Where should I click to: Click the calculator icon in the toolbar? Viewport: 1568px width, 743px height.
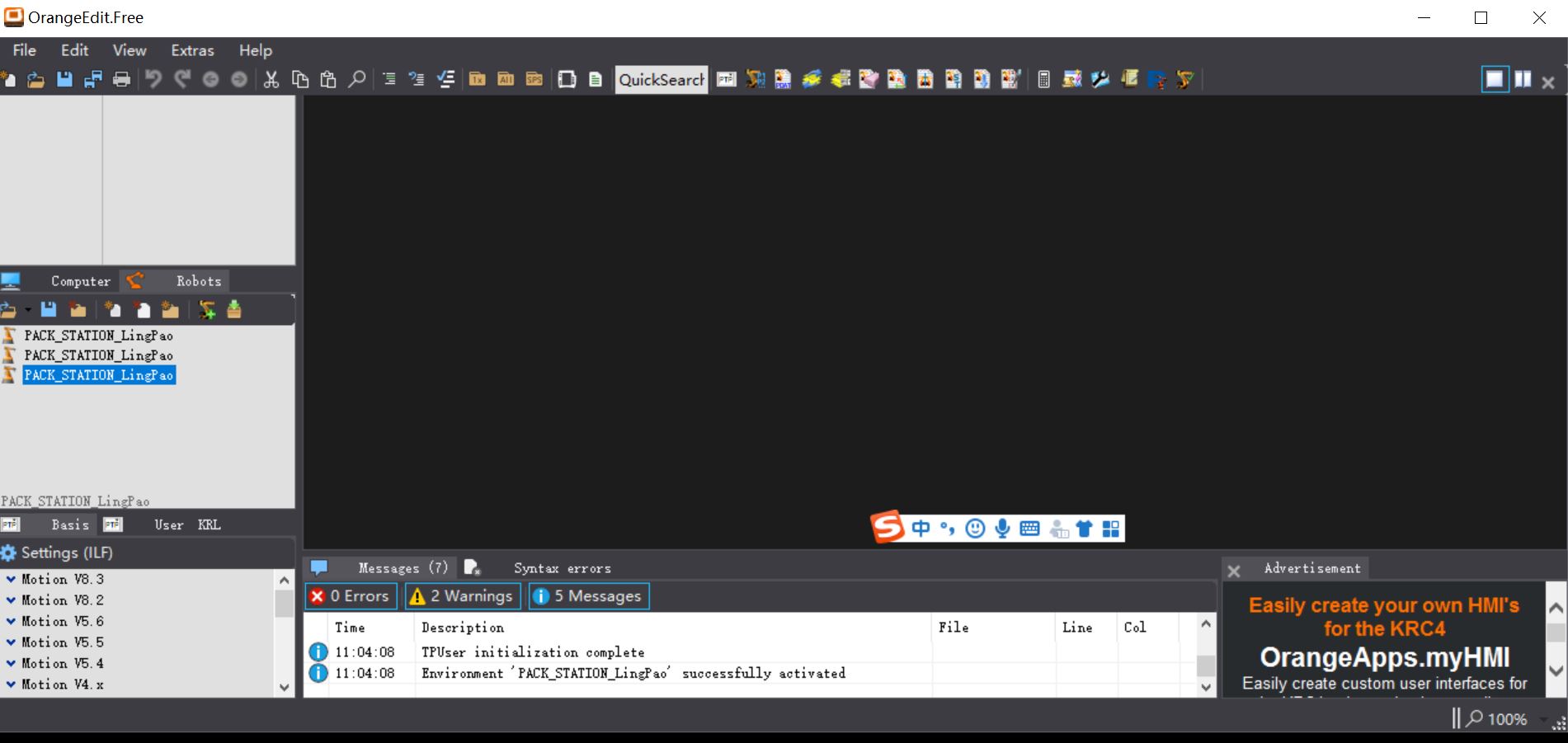[1043, 79]
